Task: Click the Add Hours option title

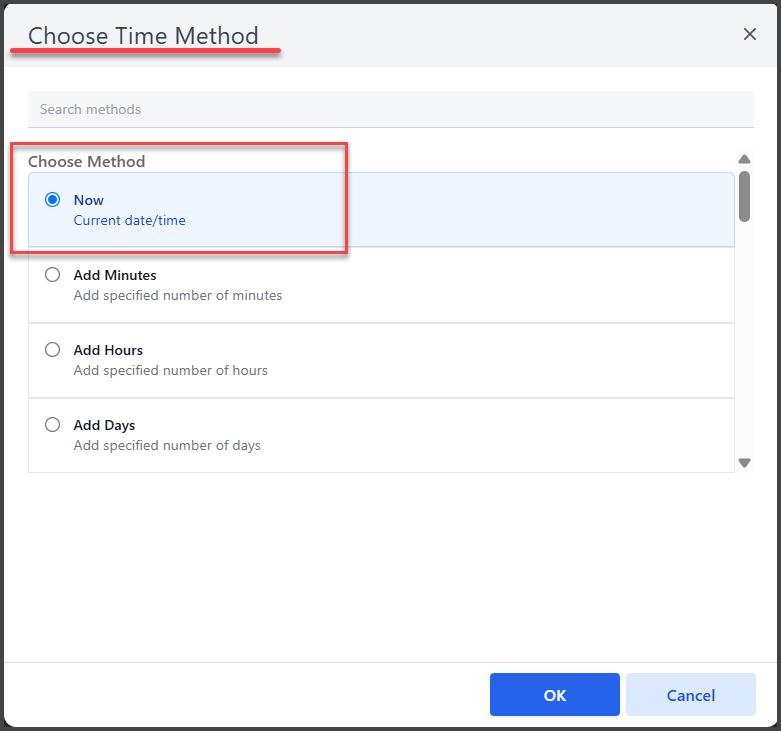Action: click(x=108, y=350)
